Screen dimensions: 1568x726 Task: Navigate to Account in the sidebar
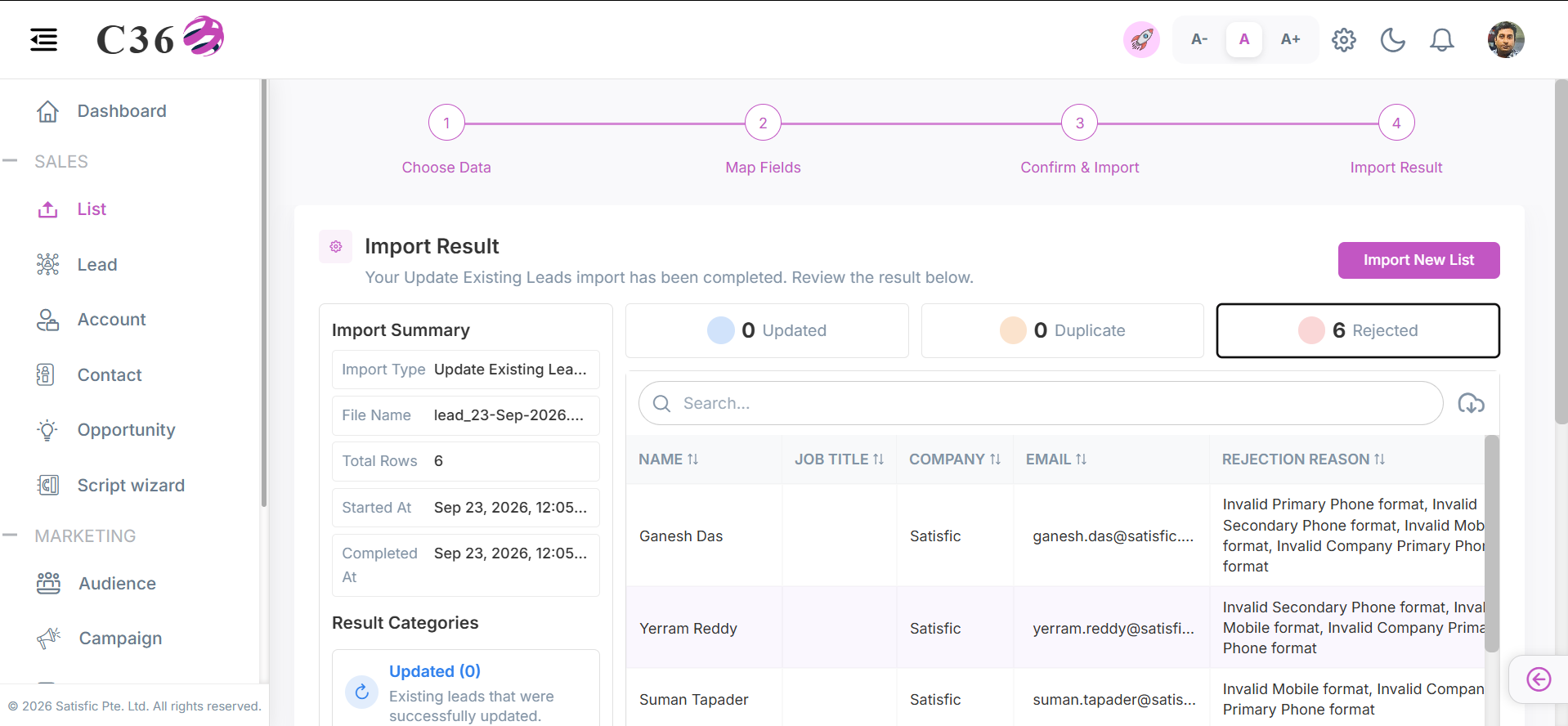click(x=112, y=320)
